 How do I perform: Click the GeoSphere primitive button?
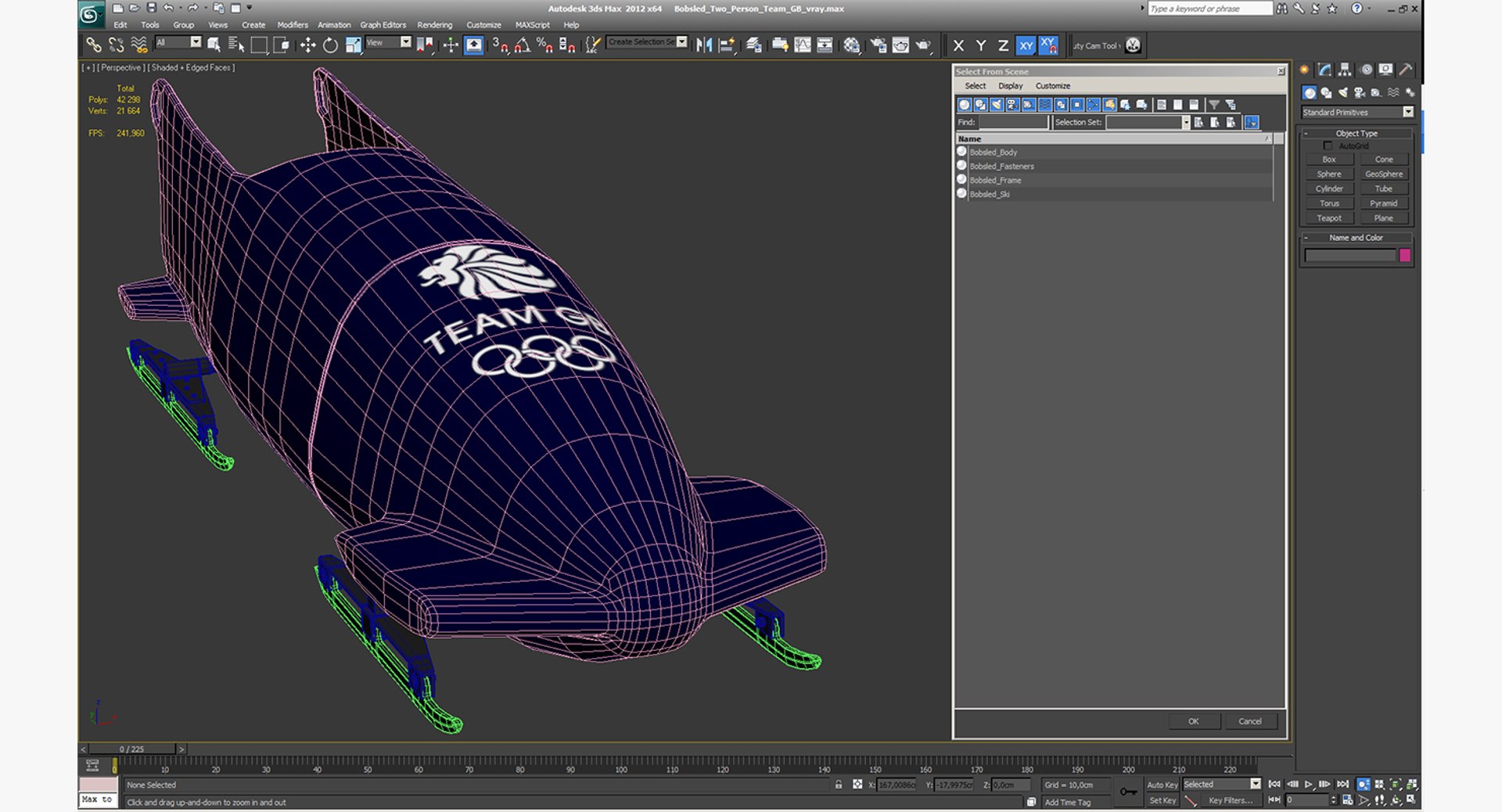1383,174
